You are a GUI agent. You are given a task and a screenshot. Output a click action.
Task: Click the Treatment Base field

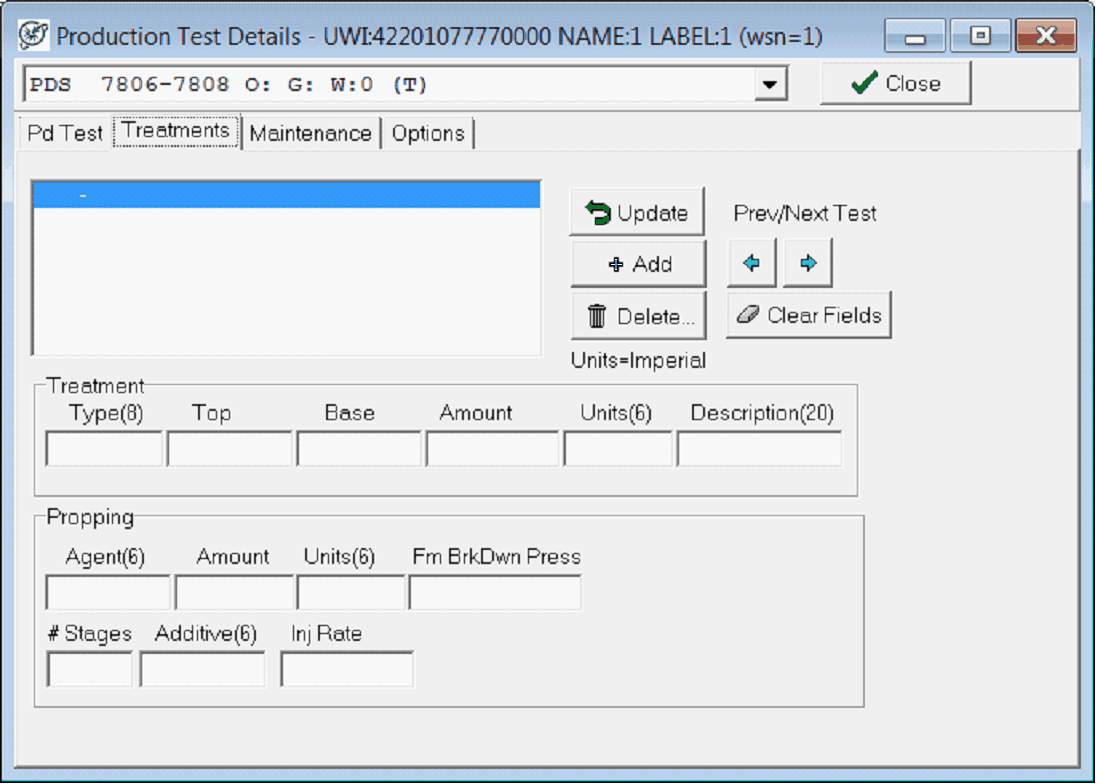point(358,449)
